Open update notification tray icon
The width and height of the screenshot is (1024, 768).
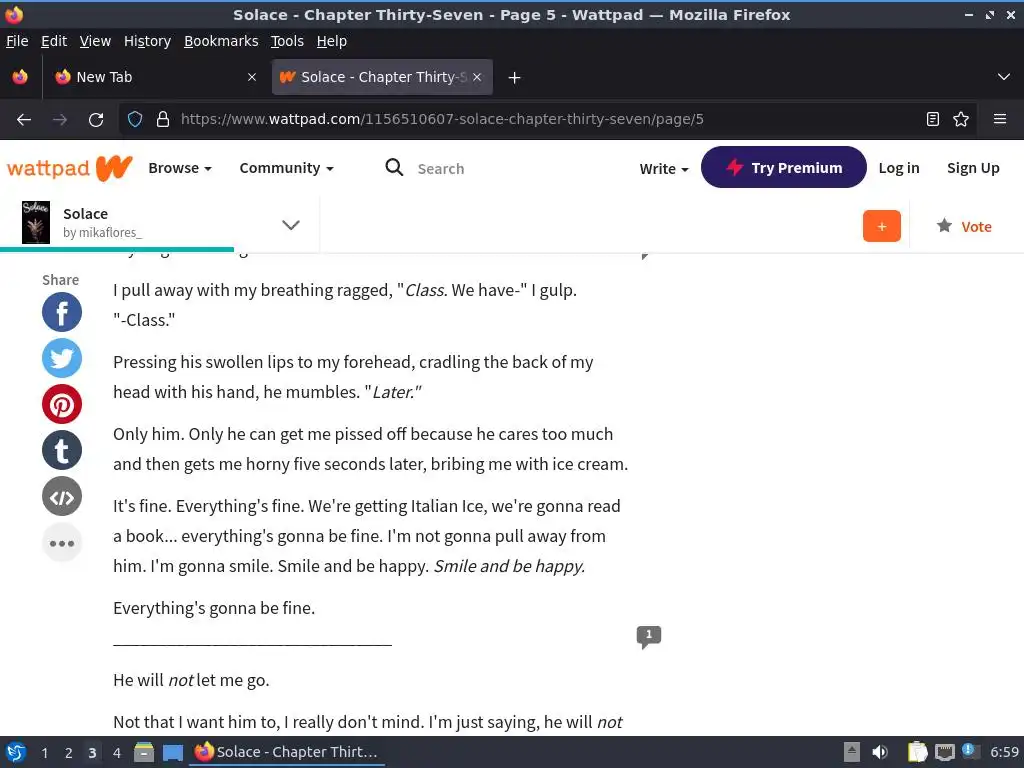[x=969, y=751]
